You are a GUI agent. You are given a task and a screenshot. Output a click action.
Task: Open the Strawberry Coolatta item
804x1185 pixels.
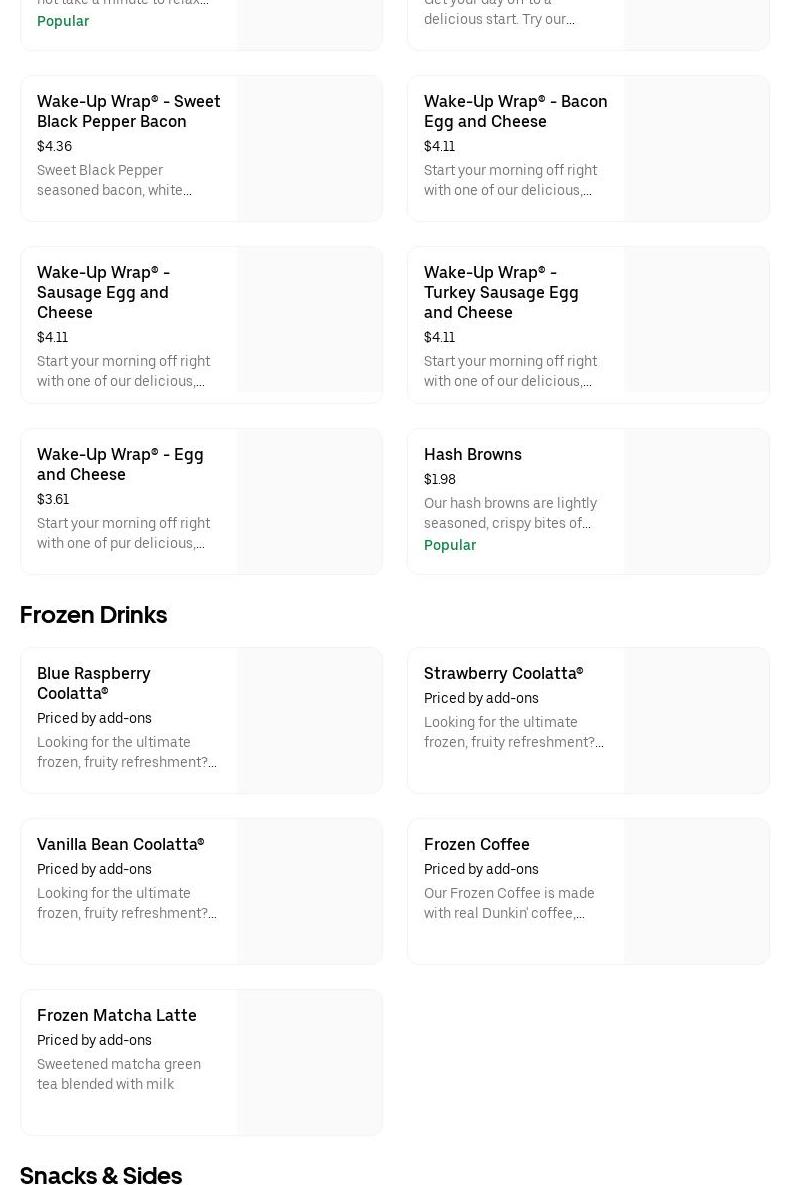[x=503, y=673]
